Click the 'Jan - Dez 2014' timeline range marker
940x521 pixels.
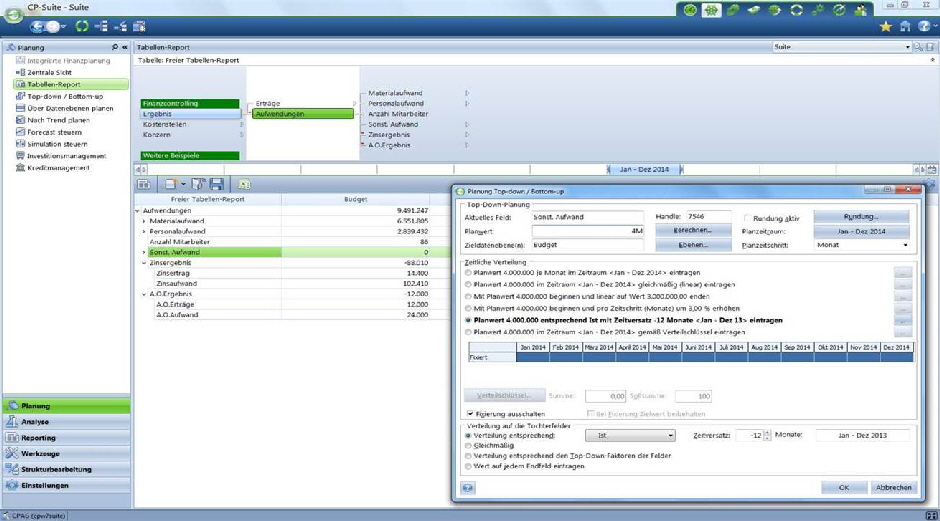click(x=644, y=170)
